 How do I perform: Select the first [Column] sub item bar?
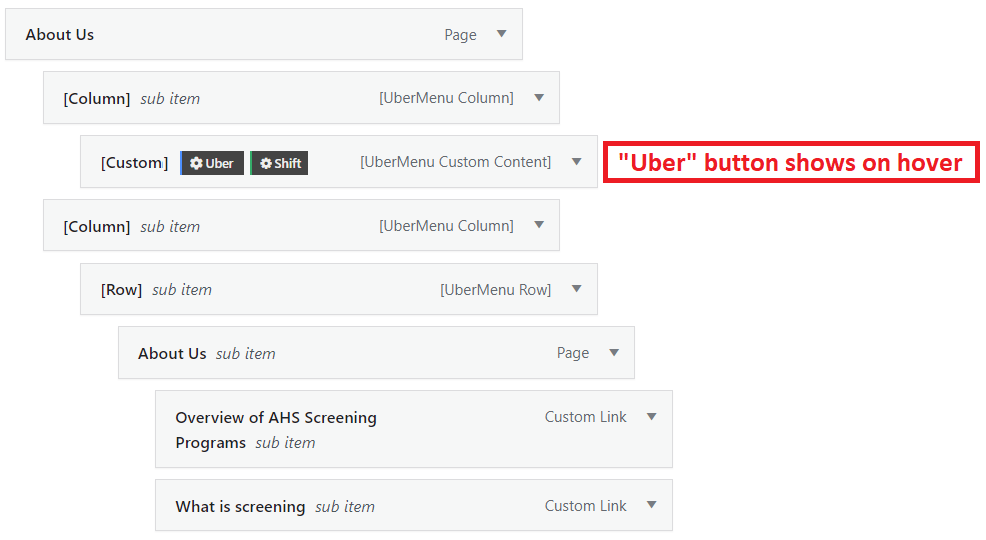click(301, 98)
